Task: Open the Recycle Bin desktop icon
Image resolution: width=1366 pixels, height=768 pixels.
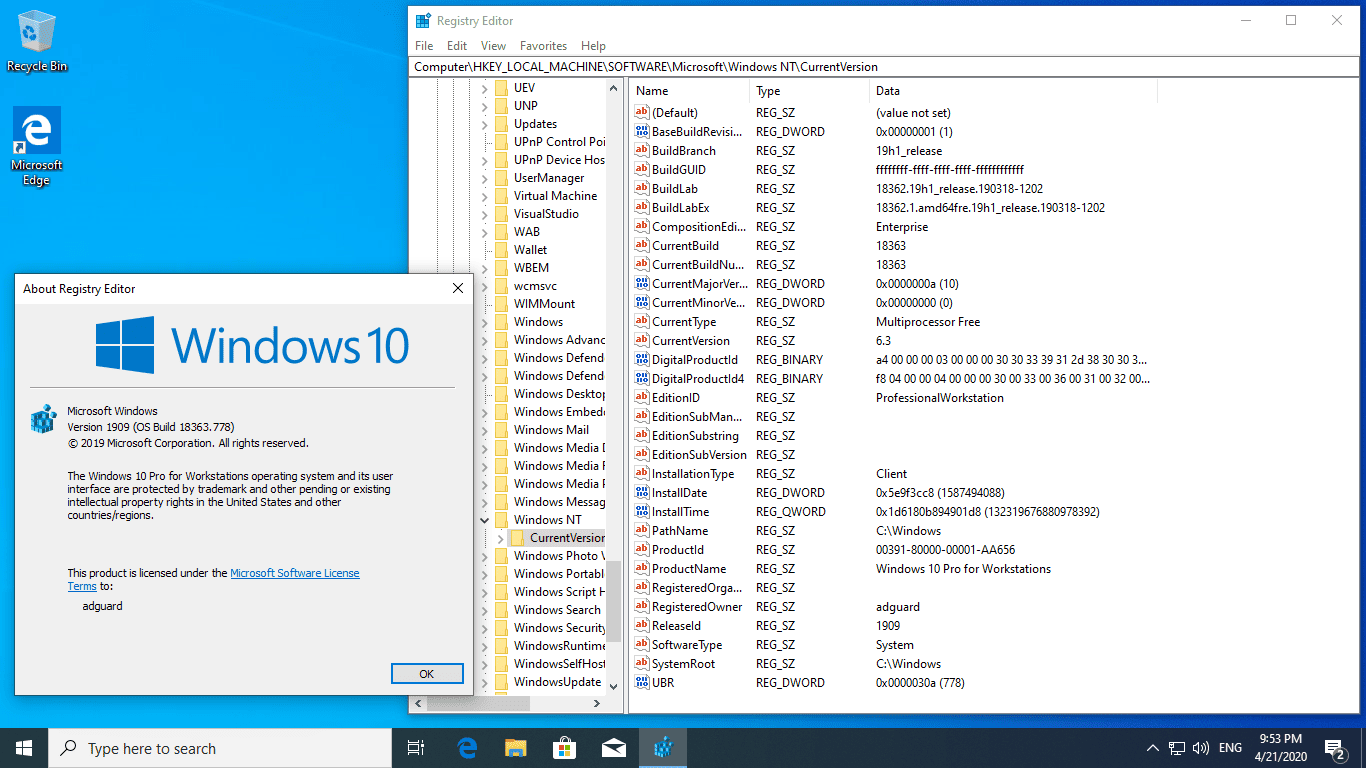Action: click(x=37, y=40)
